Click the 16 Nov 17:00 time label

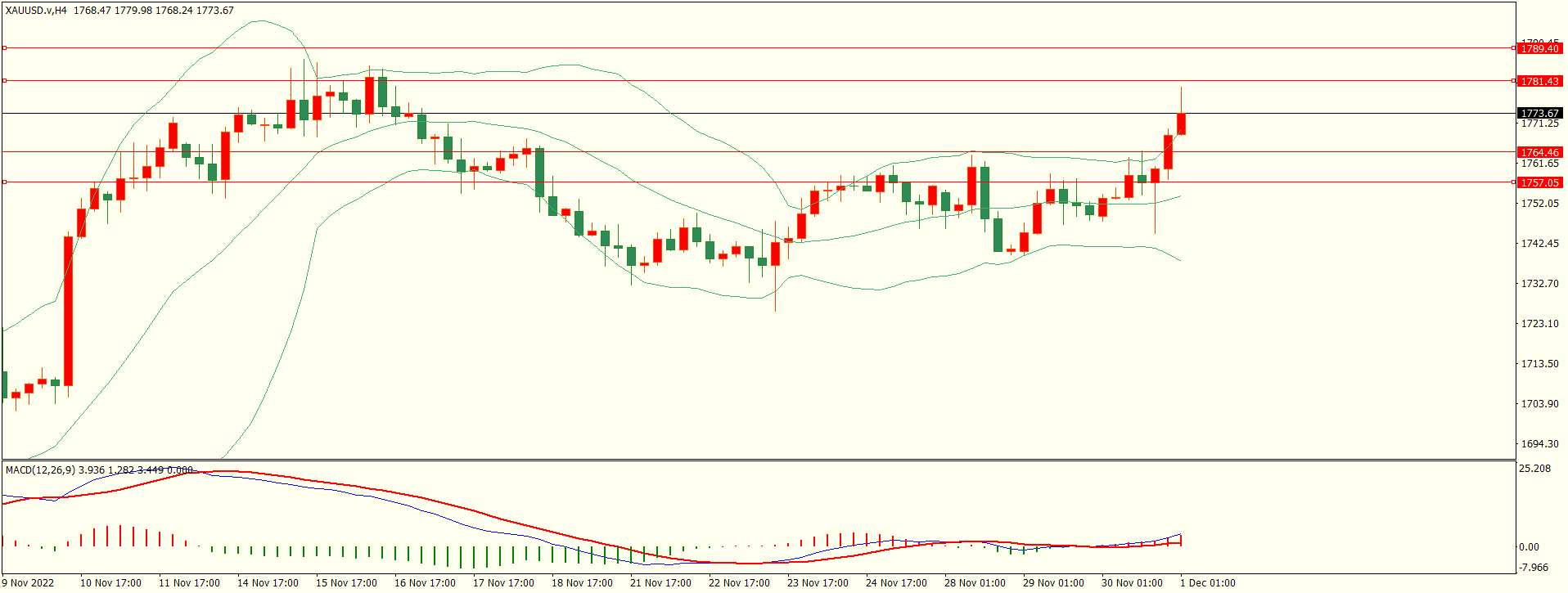point(425,583)
